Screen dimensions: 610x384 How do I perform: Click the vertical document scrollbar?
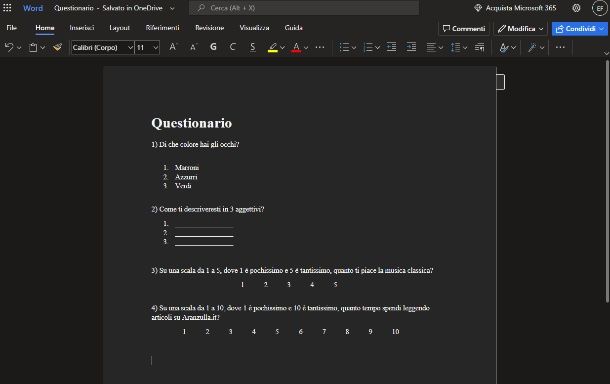point(607,181)
